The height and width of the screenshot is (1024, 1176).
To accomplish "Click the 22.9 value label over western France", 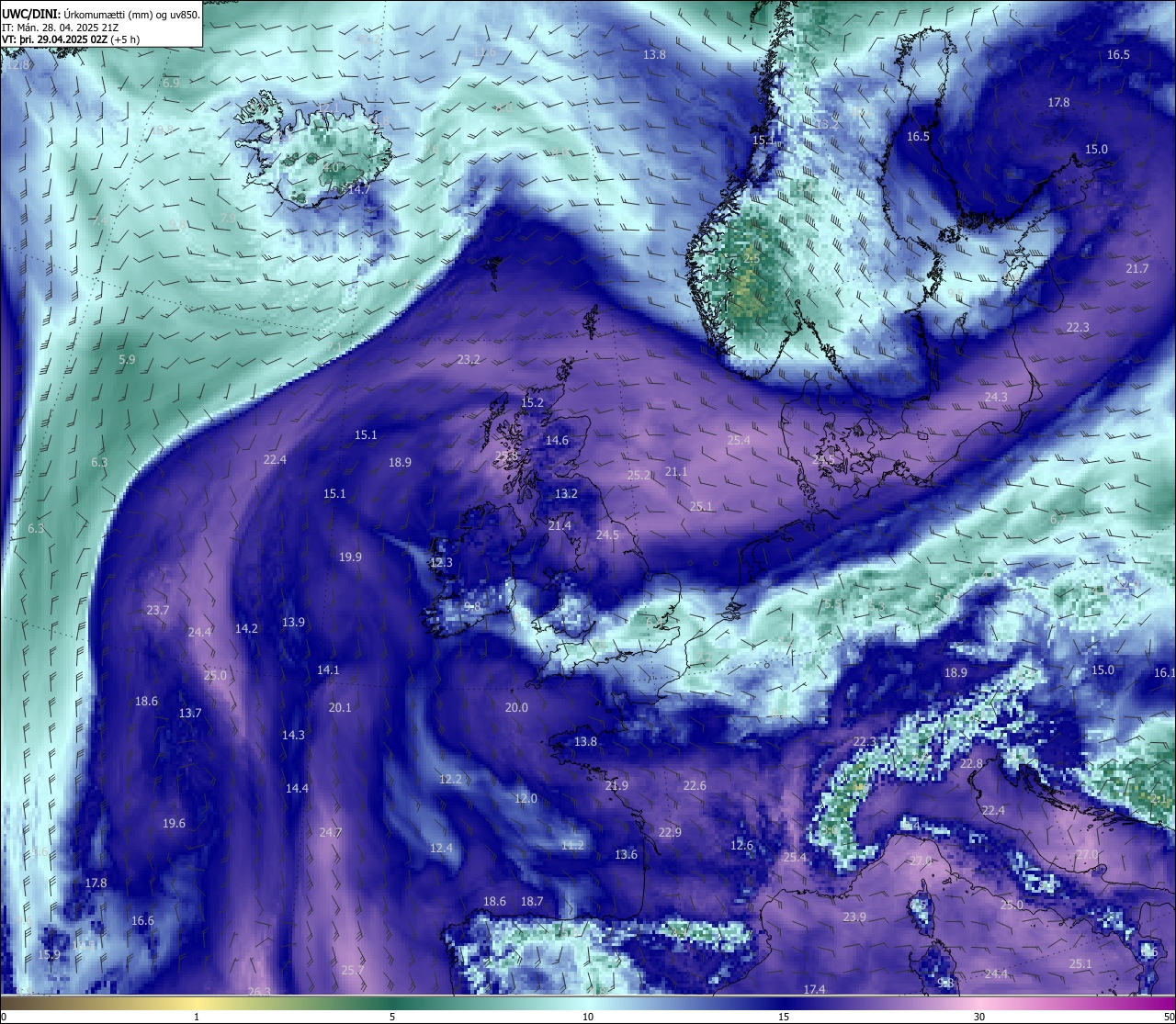I will (670, 832).
